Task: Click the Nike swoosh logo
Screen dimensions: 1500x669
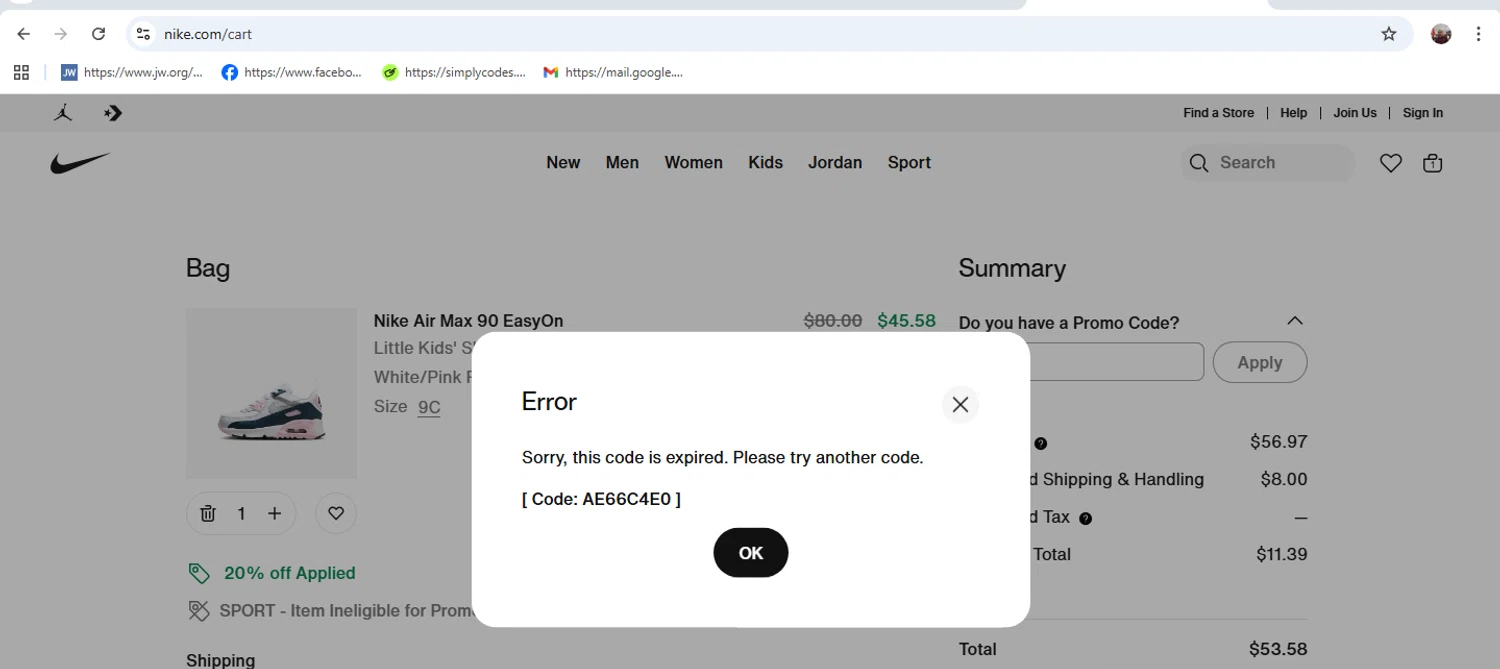Action: click(80, 163)
